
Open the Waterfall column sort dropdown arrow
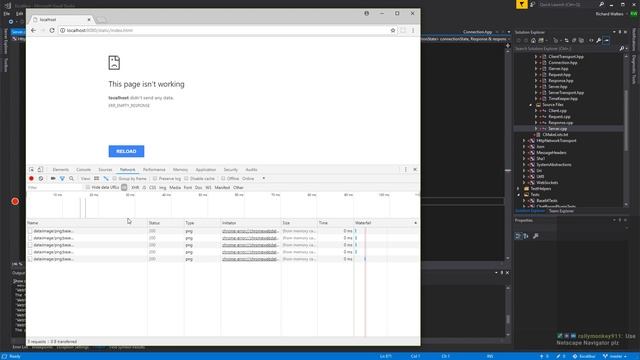click(x=416, y=223)
